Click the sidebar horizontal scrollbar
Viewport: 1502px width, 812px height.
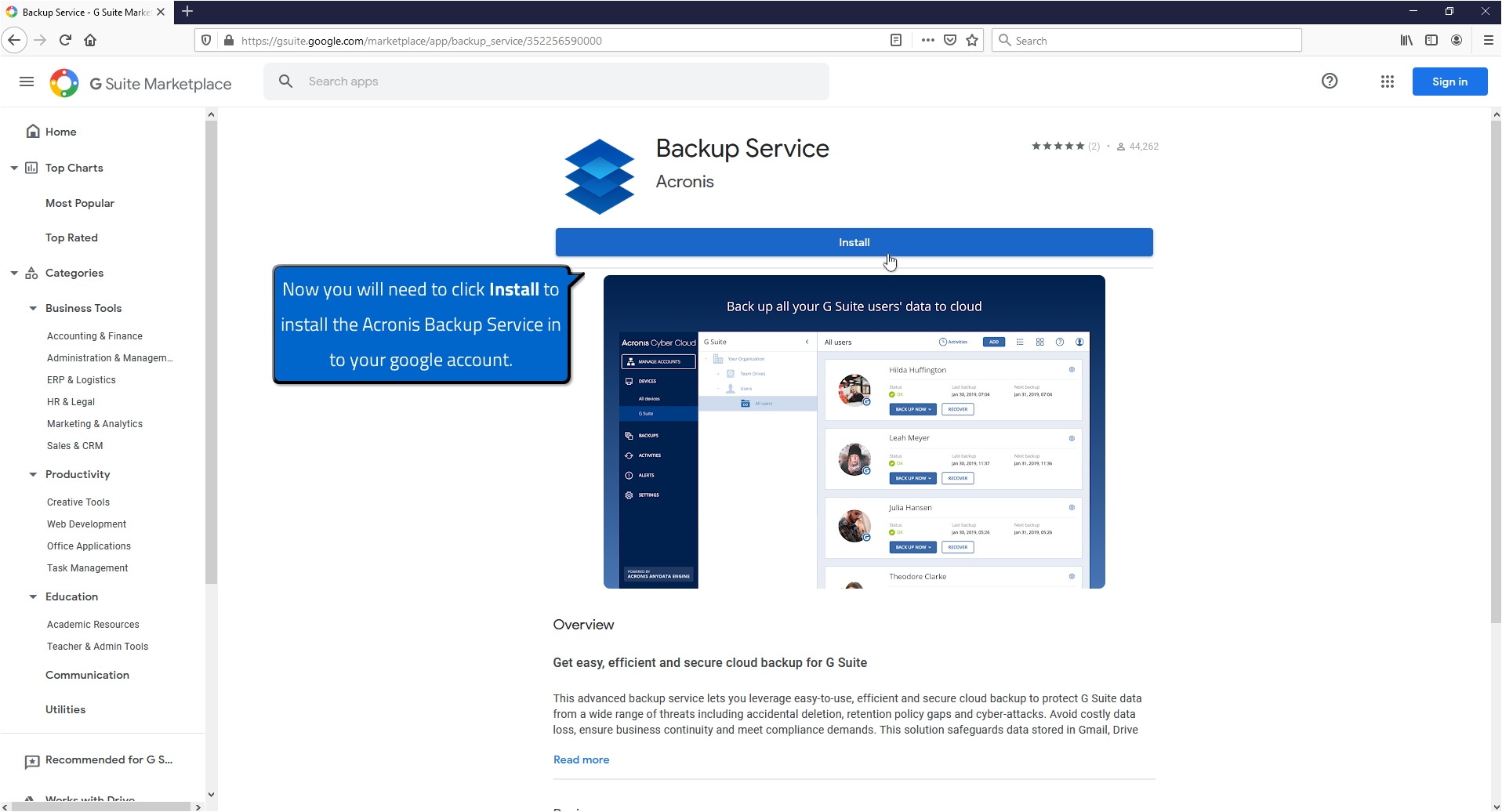[x=100, y=807]
